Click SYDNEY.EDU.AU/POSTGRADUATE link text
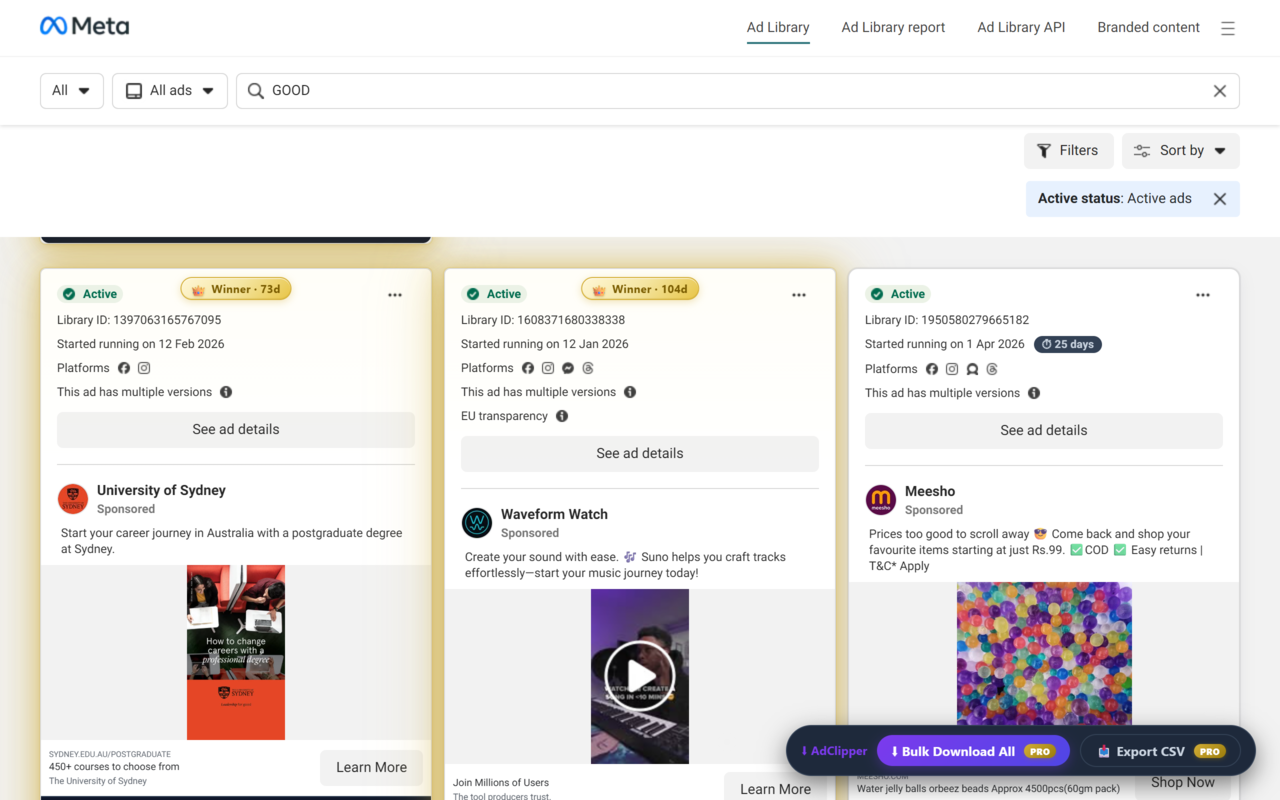1280x800 pixels. pos(110,754)
